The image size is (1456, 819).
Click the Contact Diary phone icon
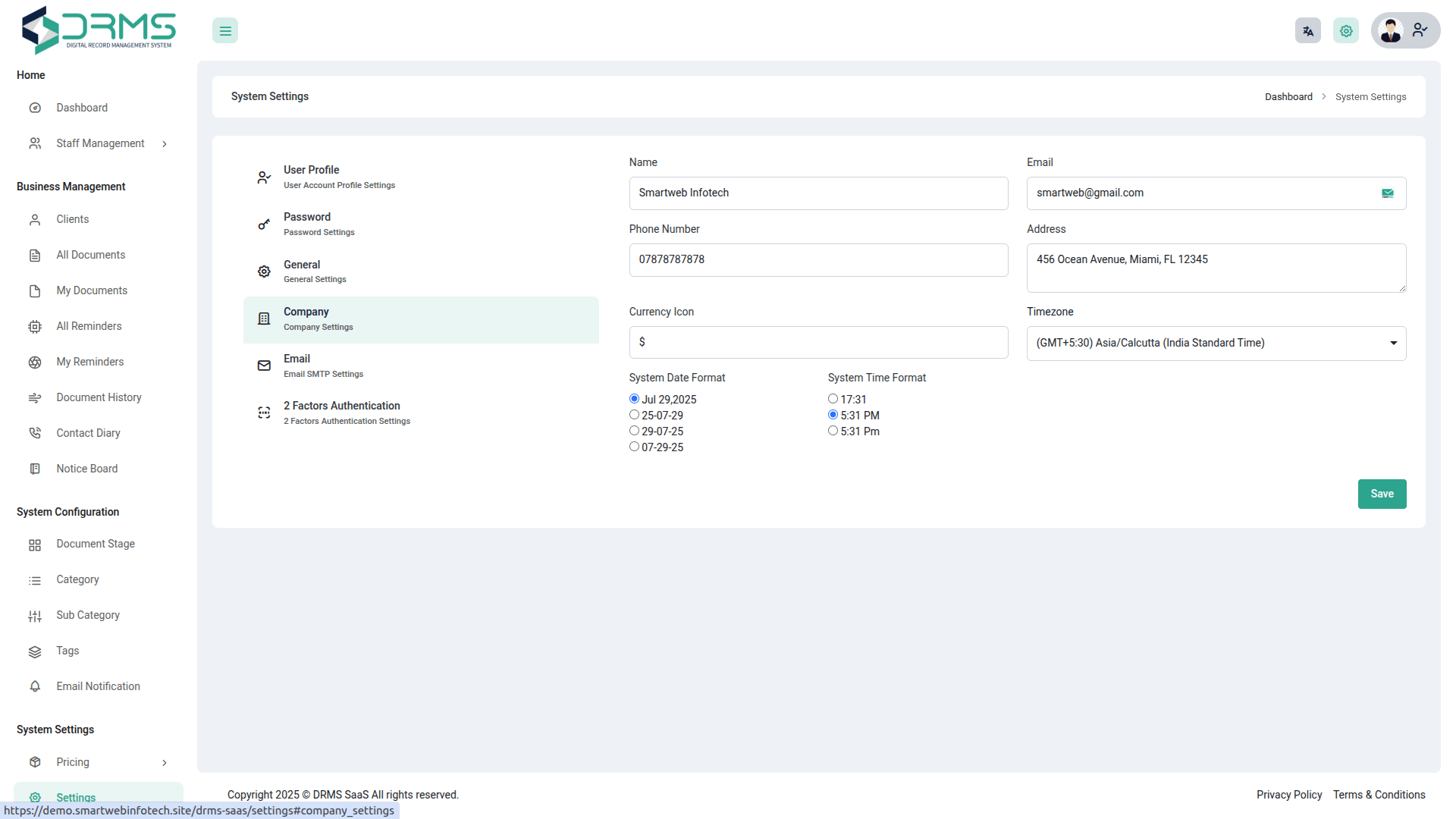[x=35, y=433]
